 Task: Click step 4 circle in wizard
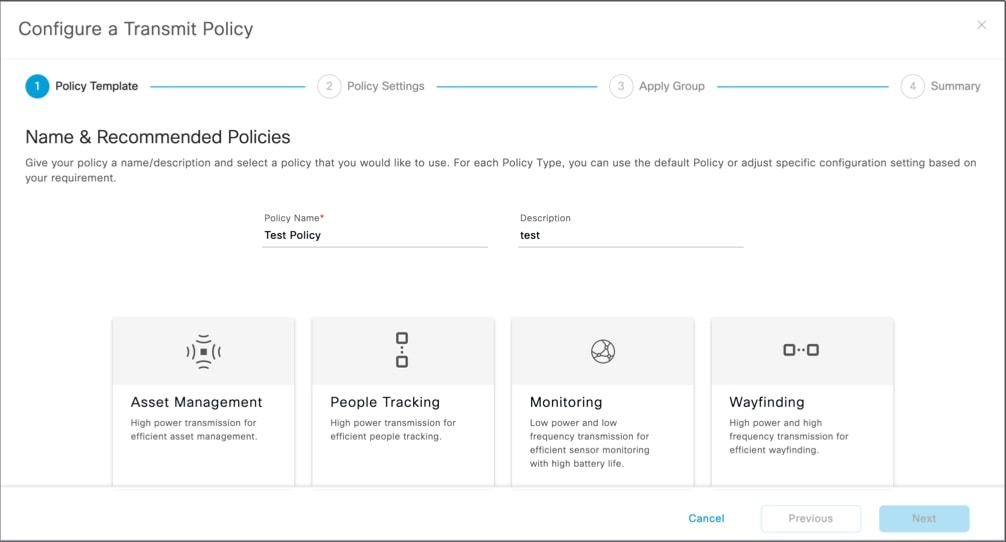pyautogui.click(x=912, y=86)
